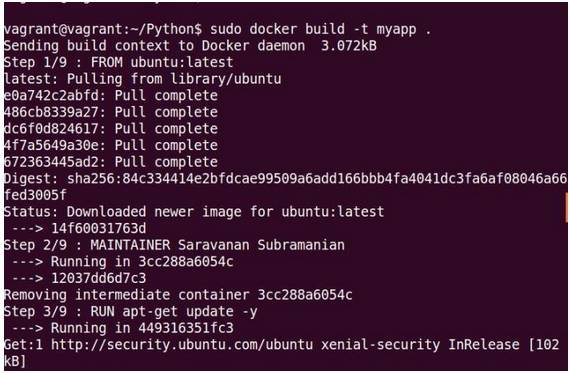Click 'Step 1/9 : FROM ubuntu:latest' line

click(119, 62)
